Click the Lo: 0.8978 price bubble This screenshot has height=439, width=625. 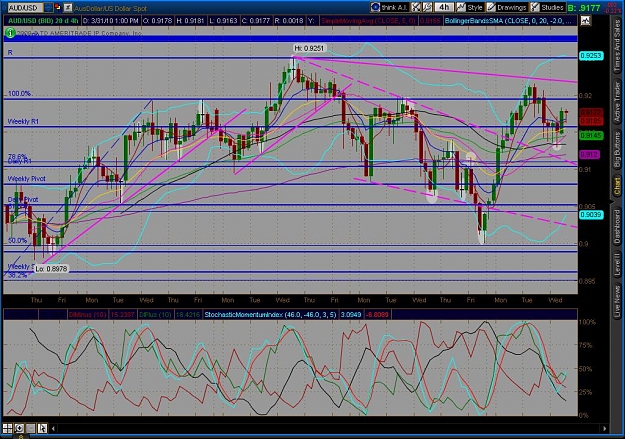pyautogui.click(x=51, y=269)
